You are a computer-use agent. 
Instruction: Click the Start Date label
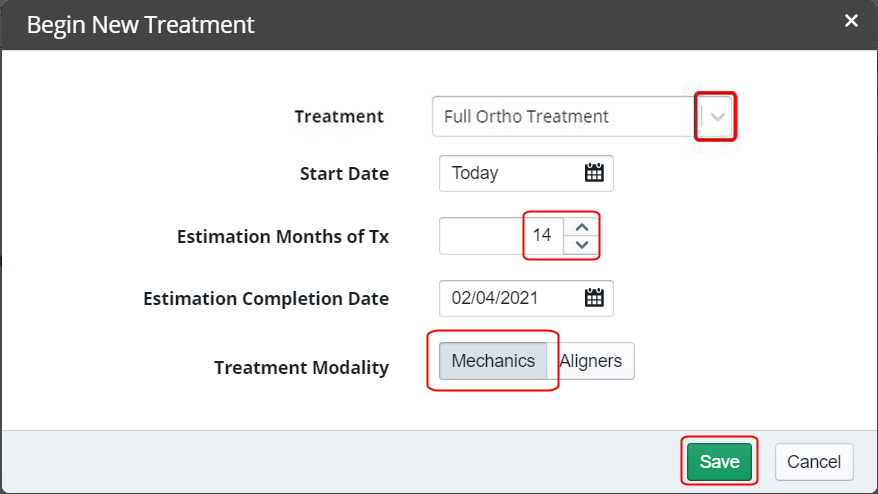[344, 174]
